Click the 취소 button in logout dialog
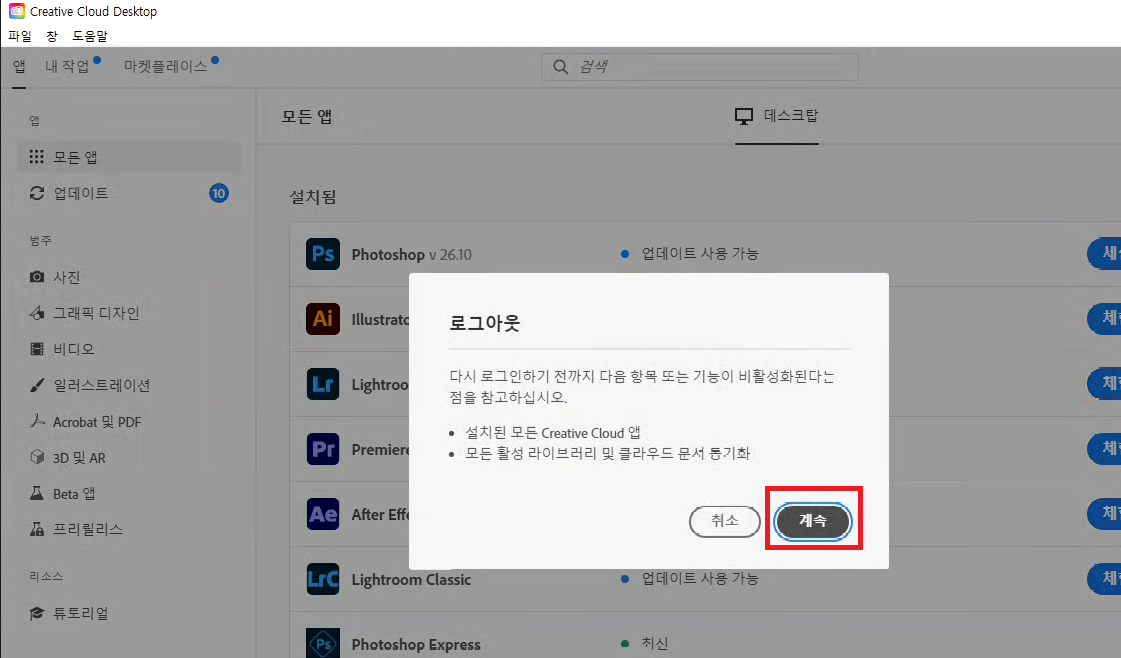 (x=724, y=521)
